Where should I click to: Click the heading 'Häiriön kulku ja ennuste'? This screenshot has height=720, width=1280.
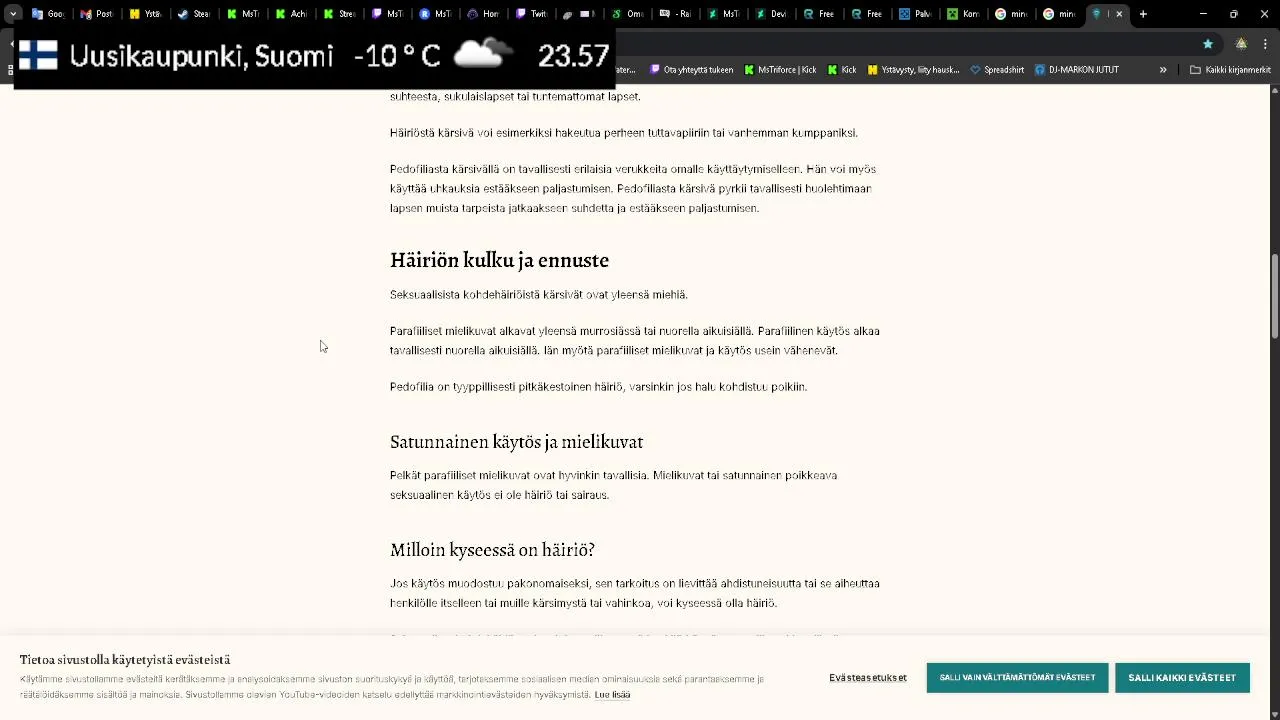tap(499, 260)
